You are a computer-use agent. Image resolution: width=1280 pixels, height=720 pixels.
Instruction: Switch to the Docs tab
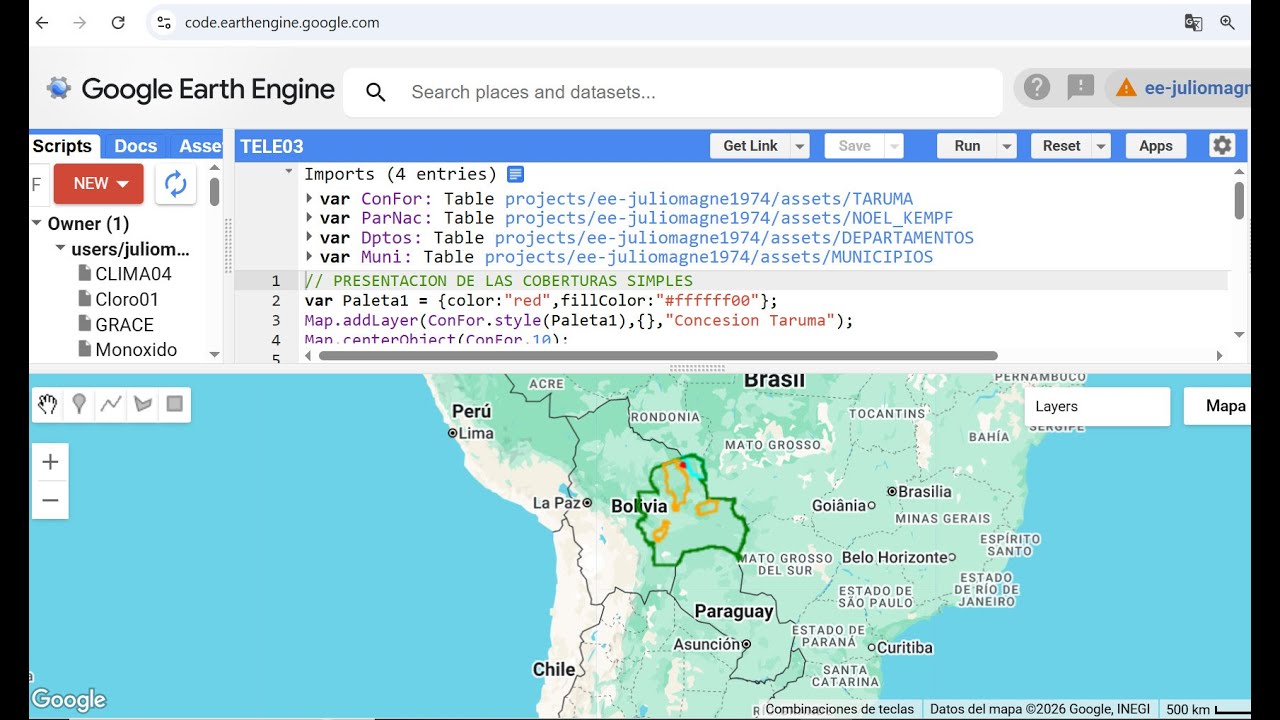click(x=135, y=146)
